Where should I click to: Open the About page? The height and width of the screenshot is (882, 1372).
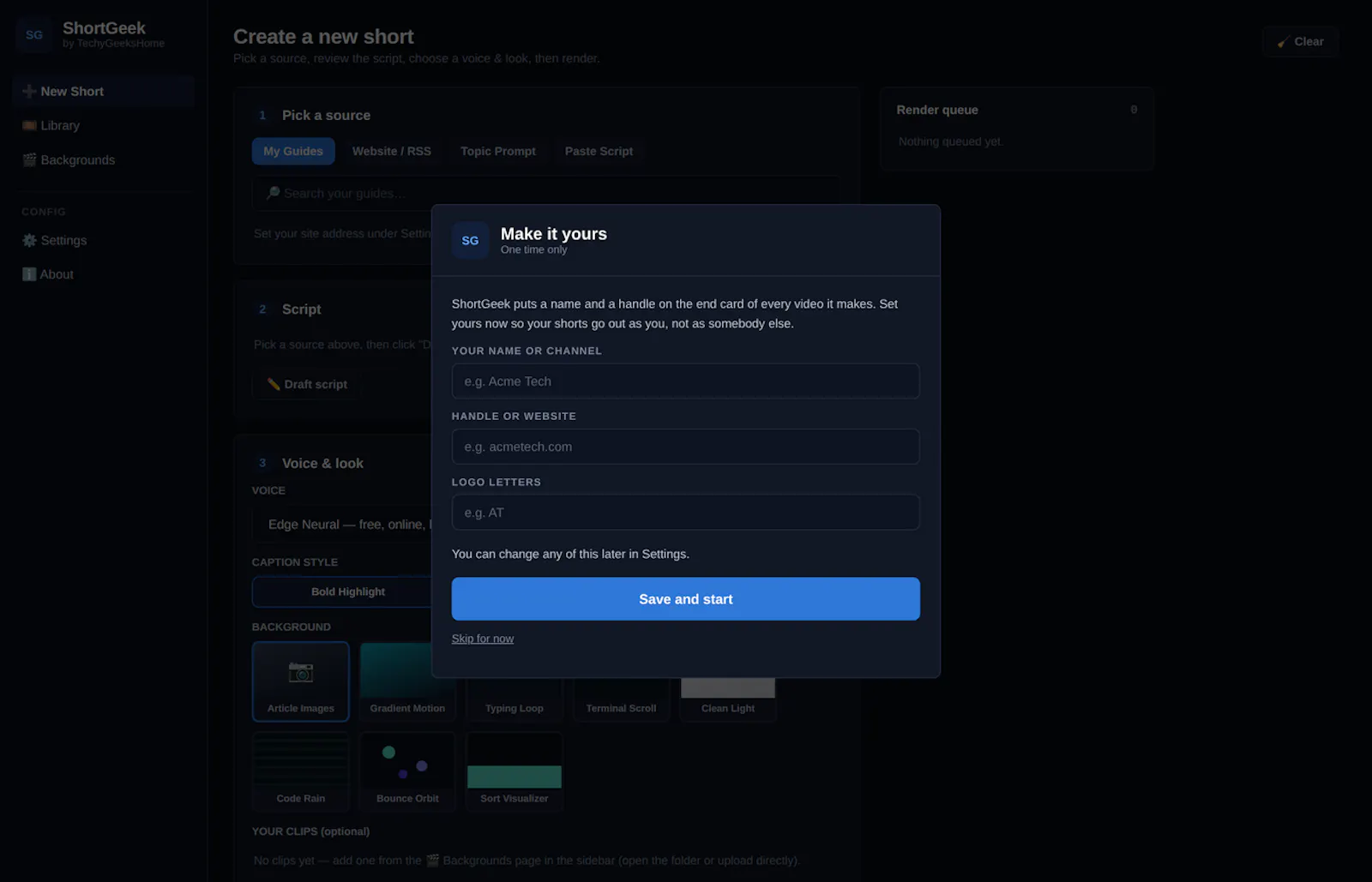pos(103,274)
